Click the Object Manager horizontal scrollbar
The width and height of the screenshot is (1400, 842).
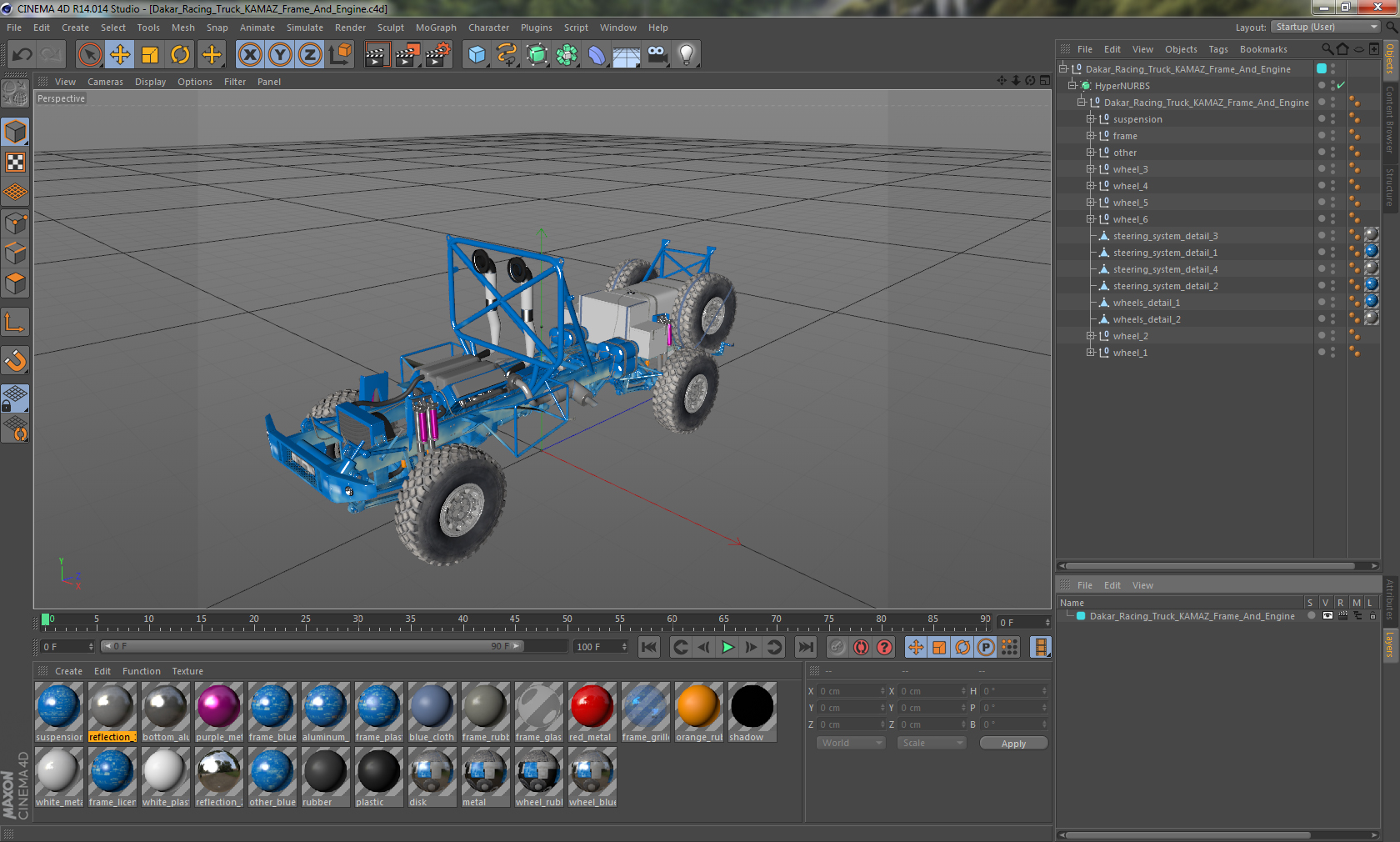point(1211,565)
